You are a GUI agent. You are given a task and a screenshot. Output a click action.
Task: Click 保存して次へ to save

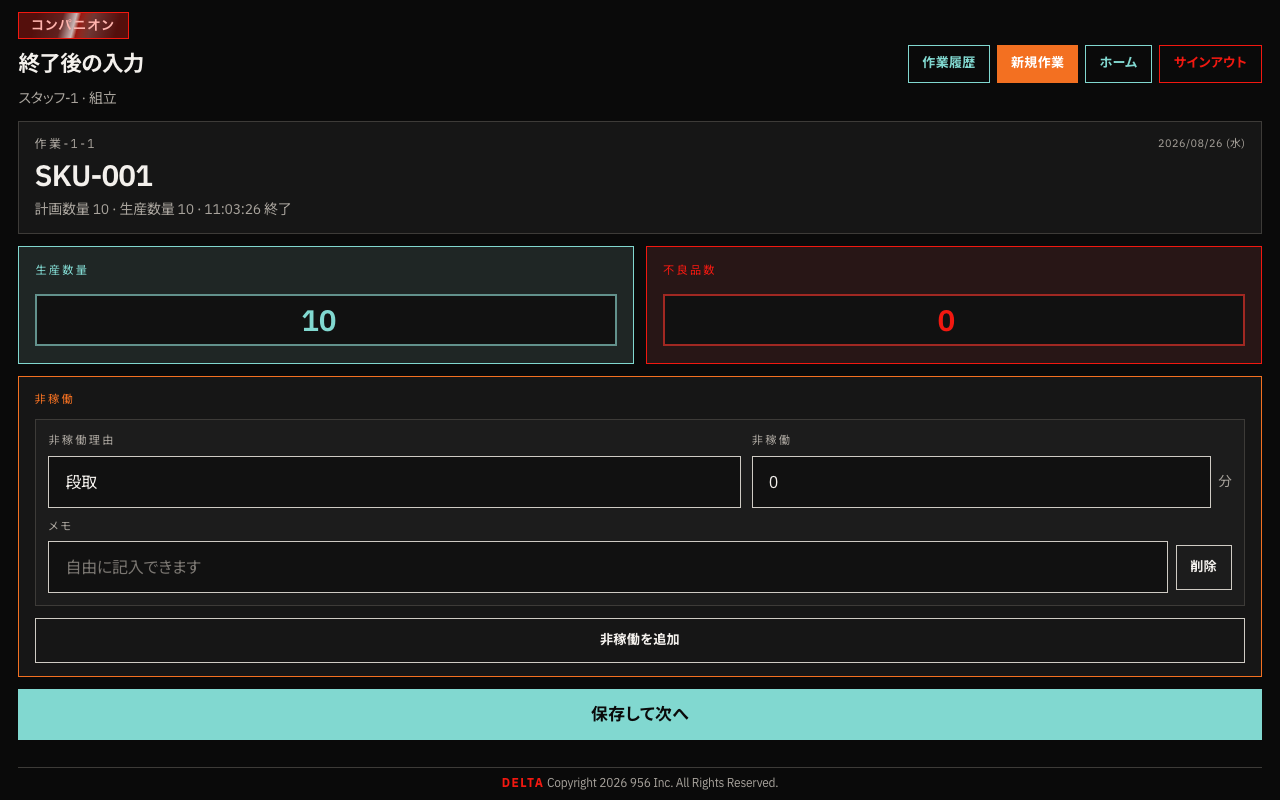pos(640,714)
